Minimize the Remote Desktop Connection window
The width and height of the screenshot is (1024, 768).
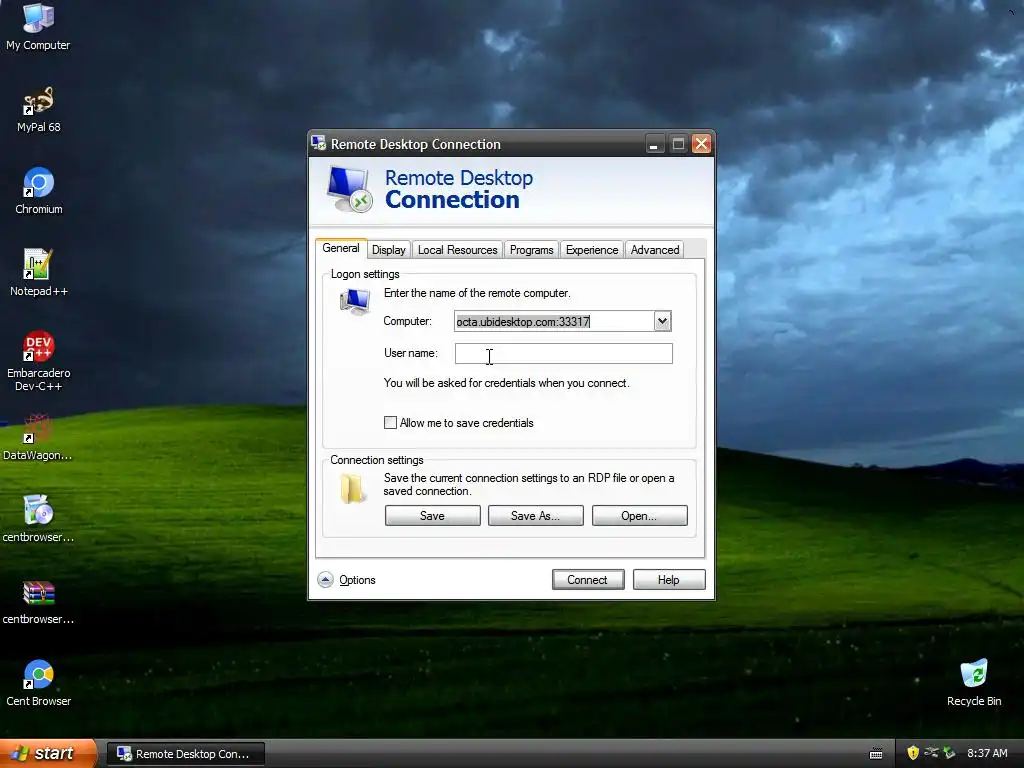tap(654, 144)
